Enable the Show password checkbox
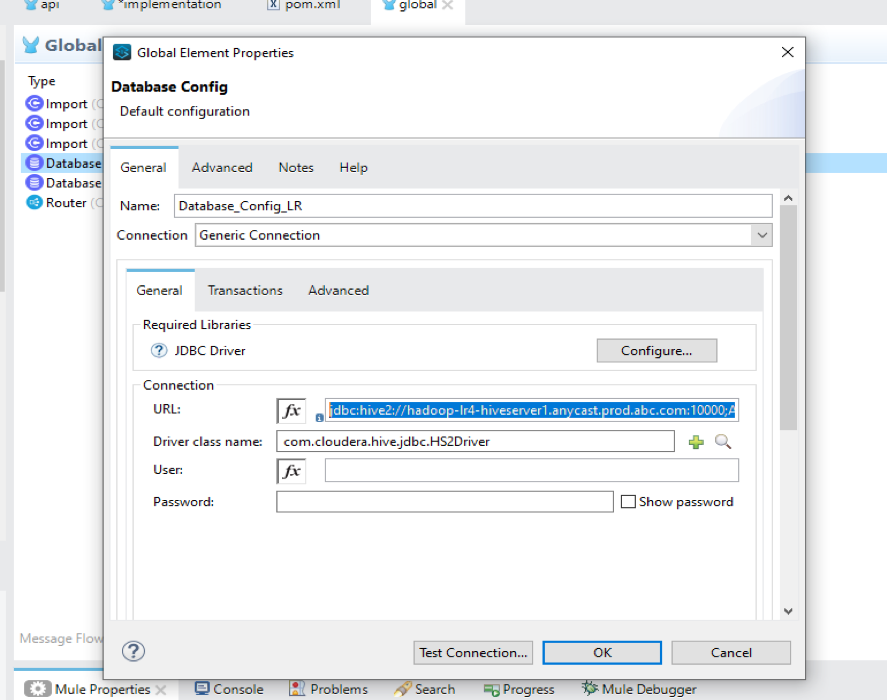 click(630, 501)
